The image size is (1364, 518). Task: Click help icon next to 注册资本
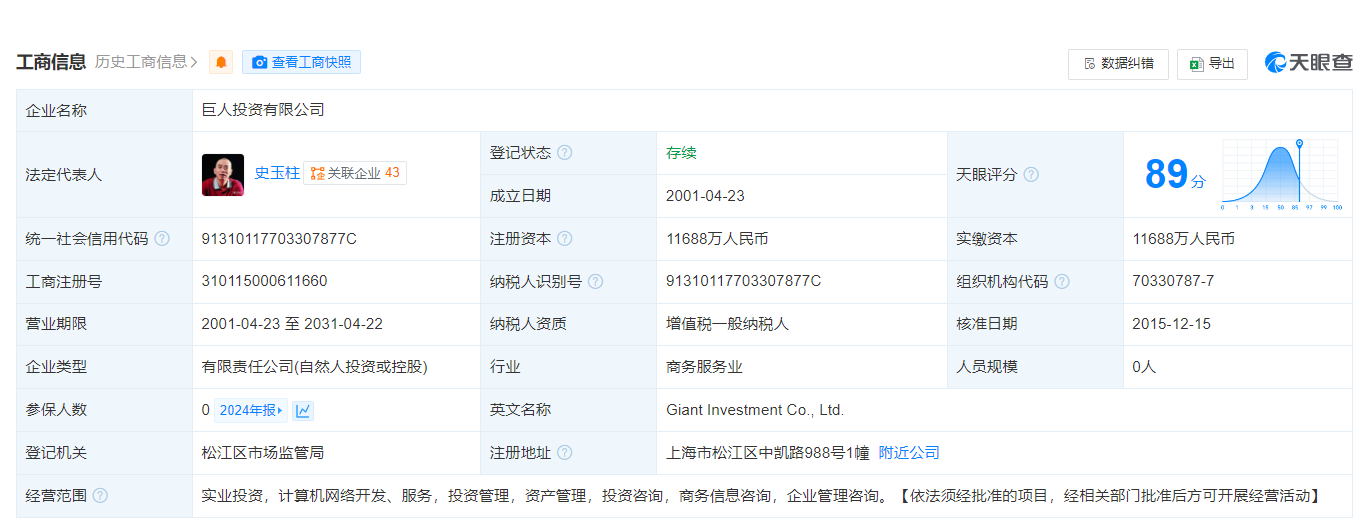[x=565, y=239]
